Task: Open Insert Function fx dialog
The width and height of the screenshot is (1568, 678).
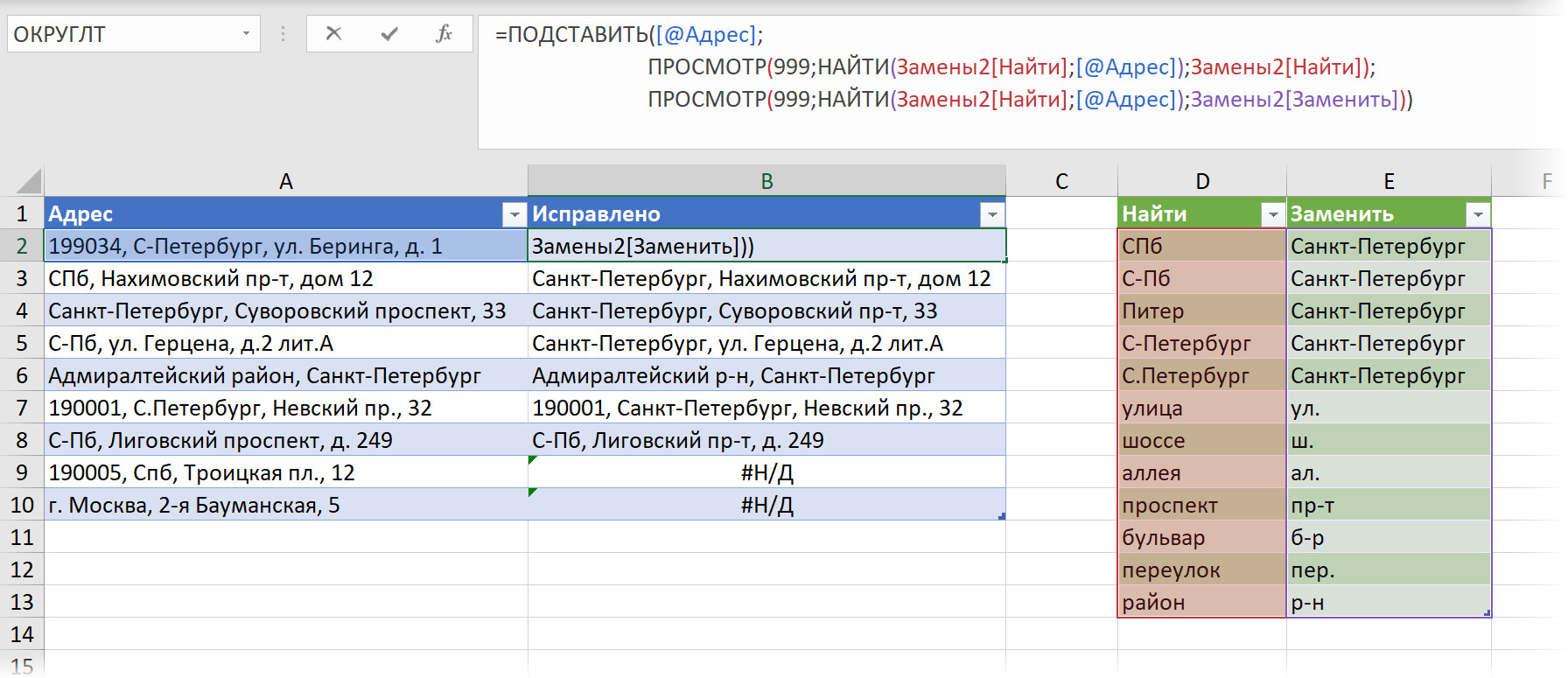Action: point(444,34)
